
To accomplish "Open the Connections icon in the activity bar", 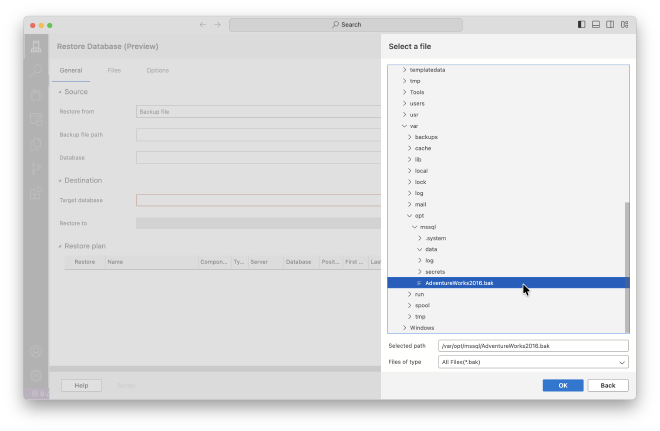I will tap(36, 46).
